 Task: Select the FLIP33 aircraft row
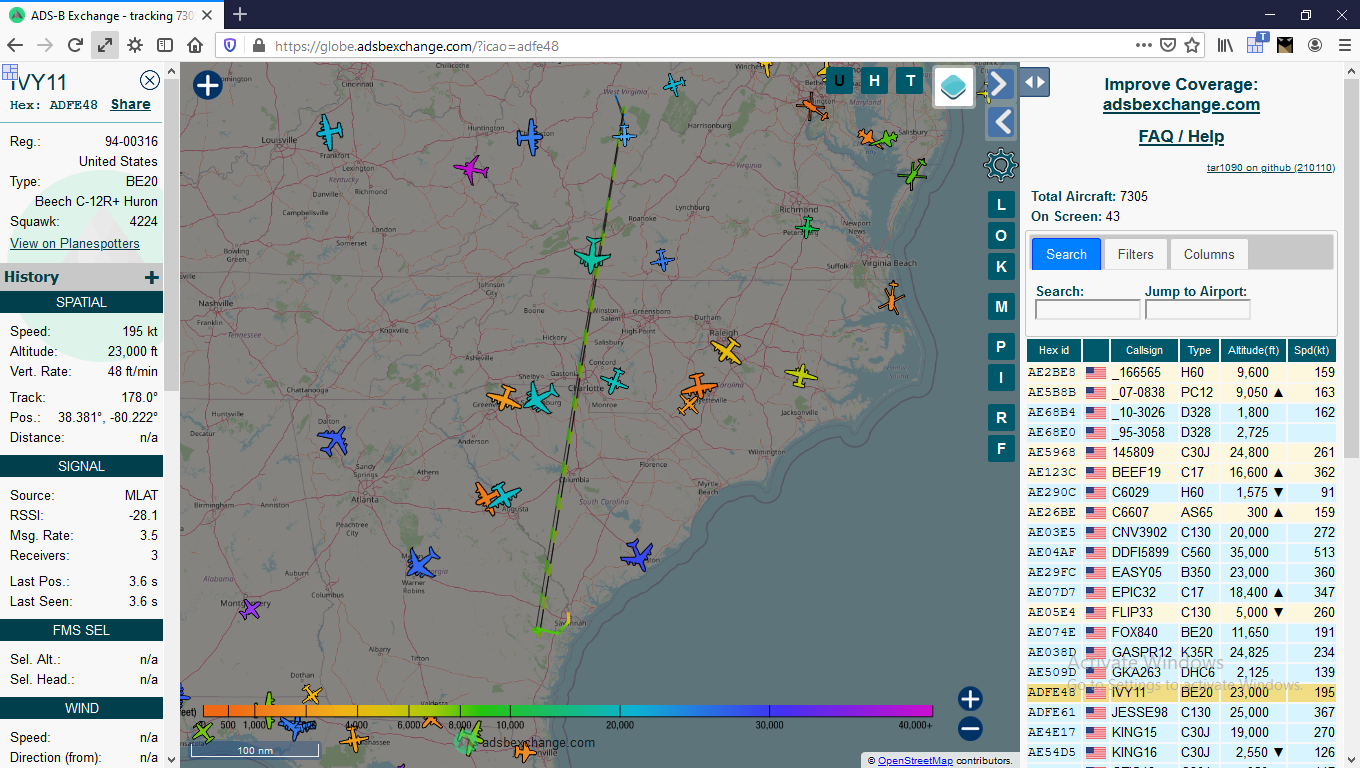point(1181,612)
